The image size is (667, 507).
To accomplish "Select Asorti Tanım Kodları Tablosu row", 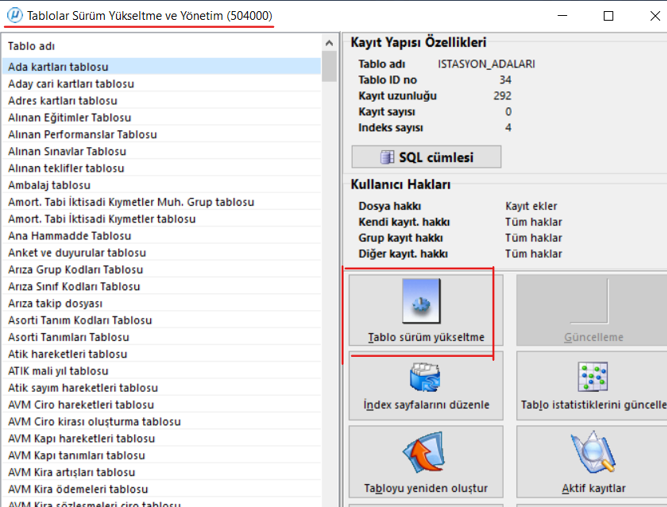I will (x=162, y=320).
